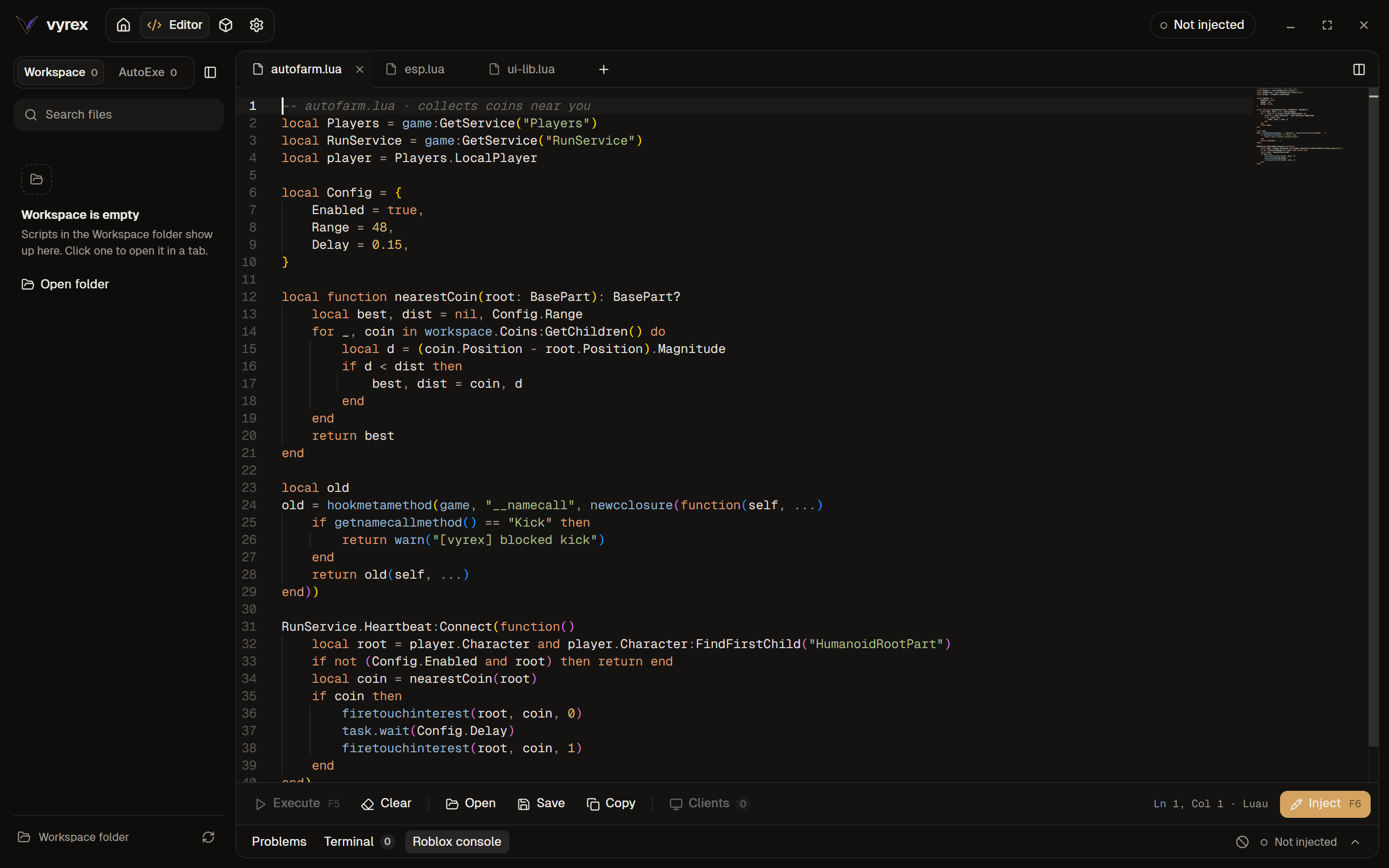Image resolution: width=1389 pixels, height=868 pixels.
Task: Click the Ln 1, Col 1 indicator
Action: coord(1188,804)
